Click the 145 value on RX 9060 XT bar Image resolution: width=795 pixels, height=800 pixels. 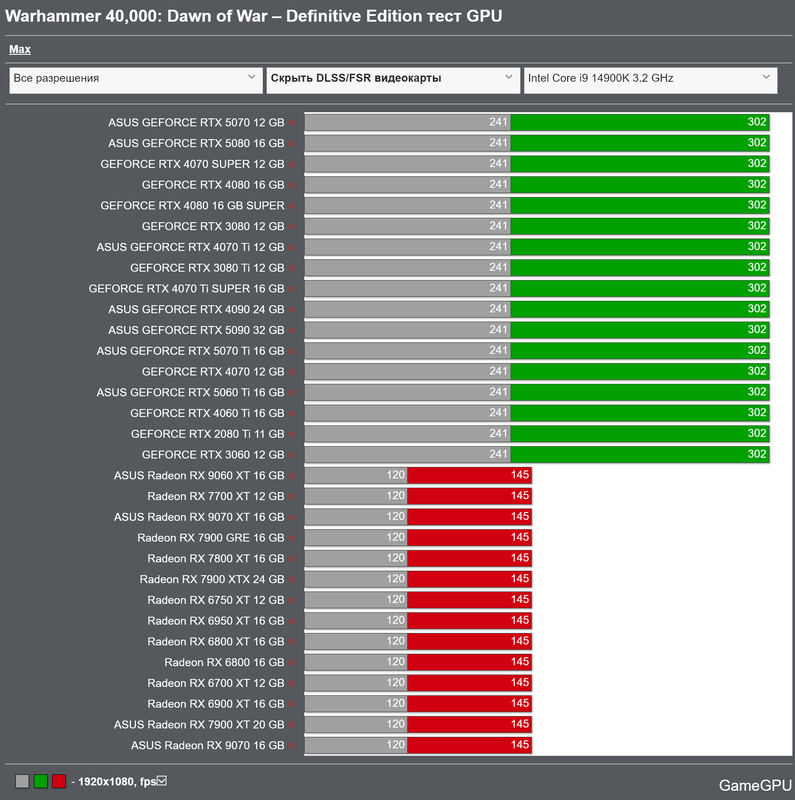point(519,475)
